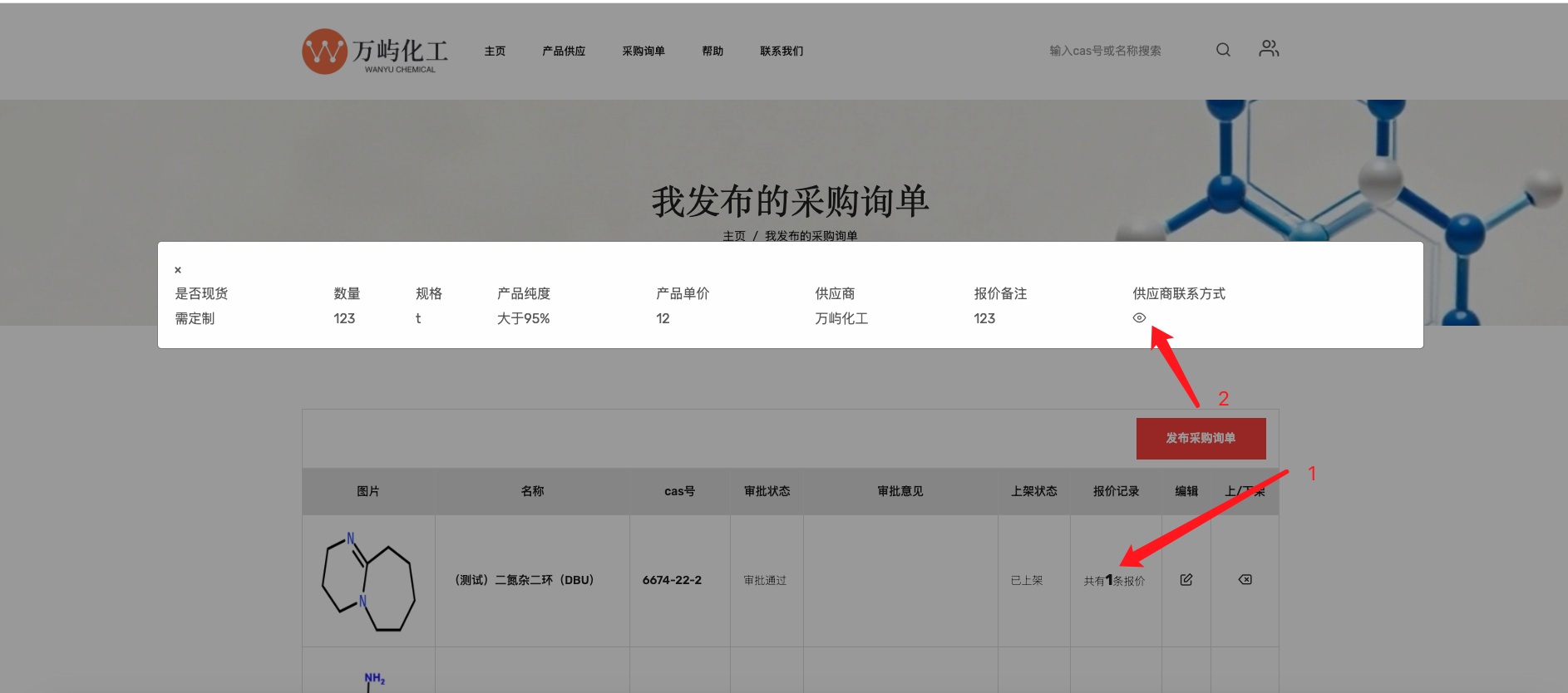The height and width of the screenshot is (693, 1568).
Task: Click the Wanyu Chemical logo
Action: [375, 52]
